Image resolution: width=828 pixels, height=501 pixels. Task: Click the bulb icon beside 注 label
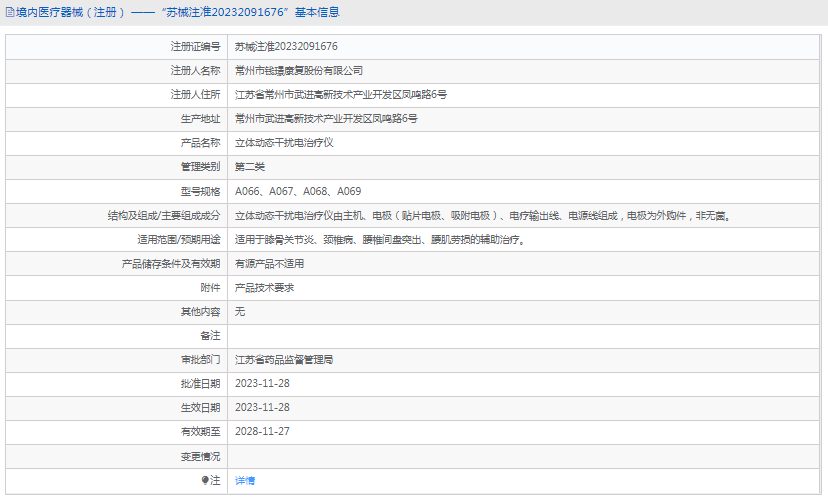[x=205, y=480]
